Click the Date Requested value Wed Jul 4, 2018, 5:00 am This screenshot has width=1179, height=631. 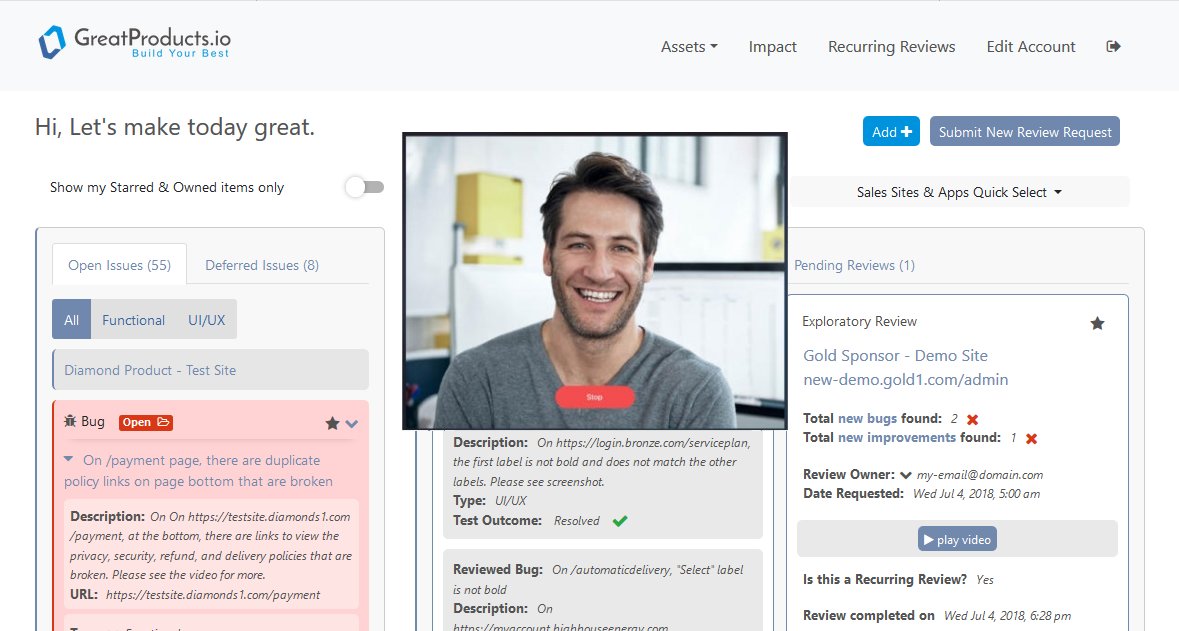[976, 494]
